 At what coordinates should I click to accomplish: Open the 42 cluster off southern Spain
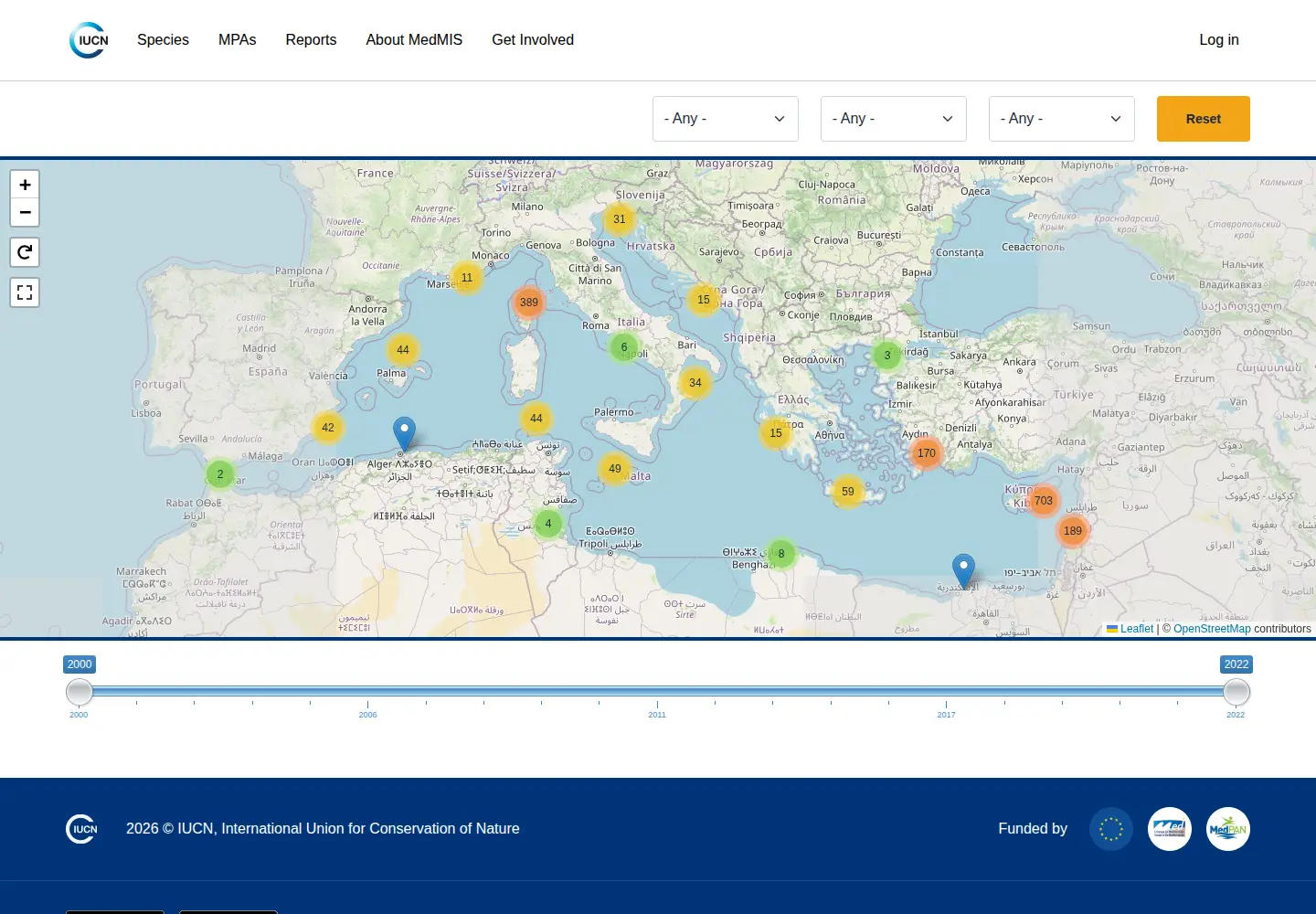click(328, 428)
